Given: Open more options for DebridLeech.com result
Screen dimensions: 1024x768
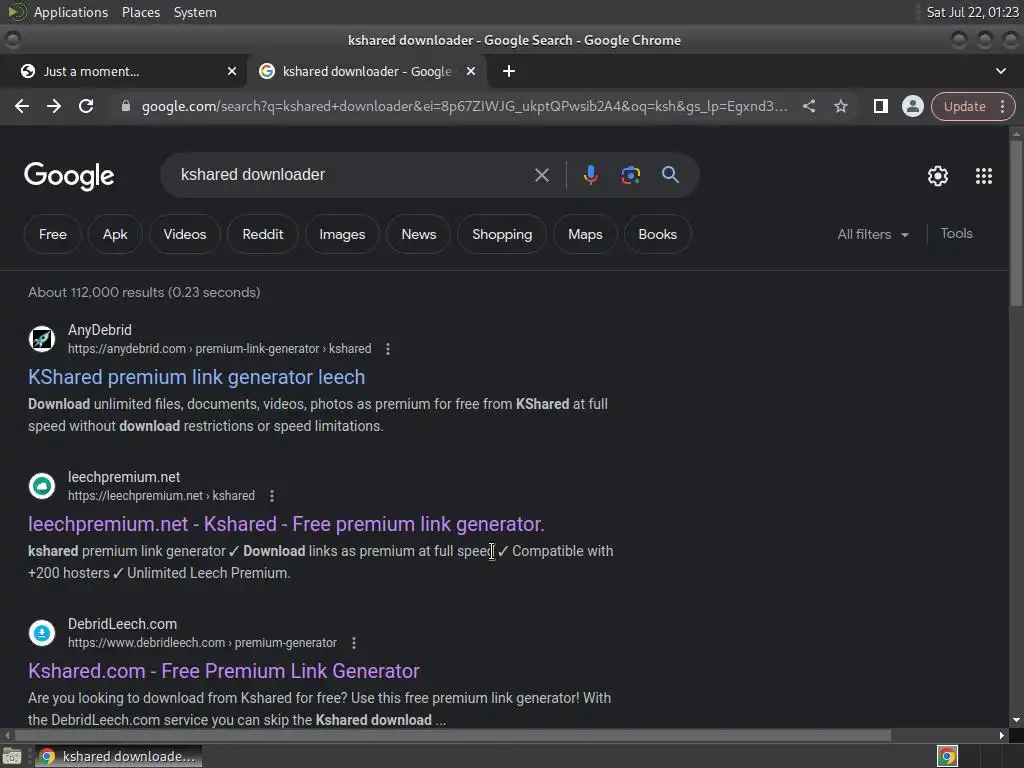Looking at the screenshot, I should pos(354,643).
